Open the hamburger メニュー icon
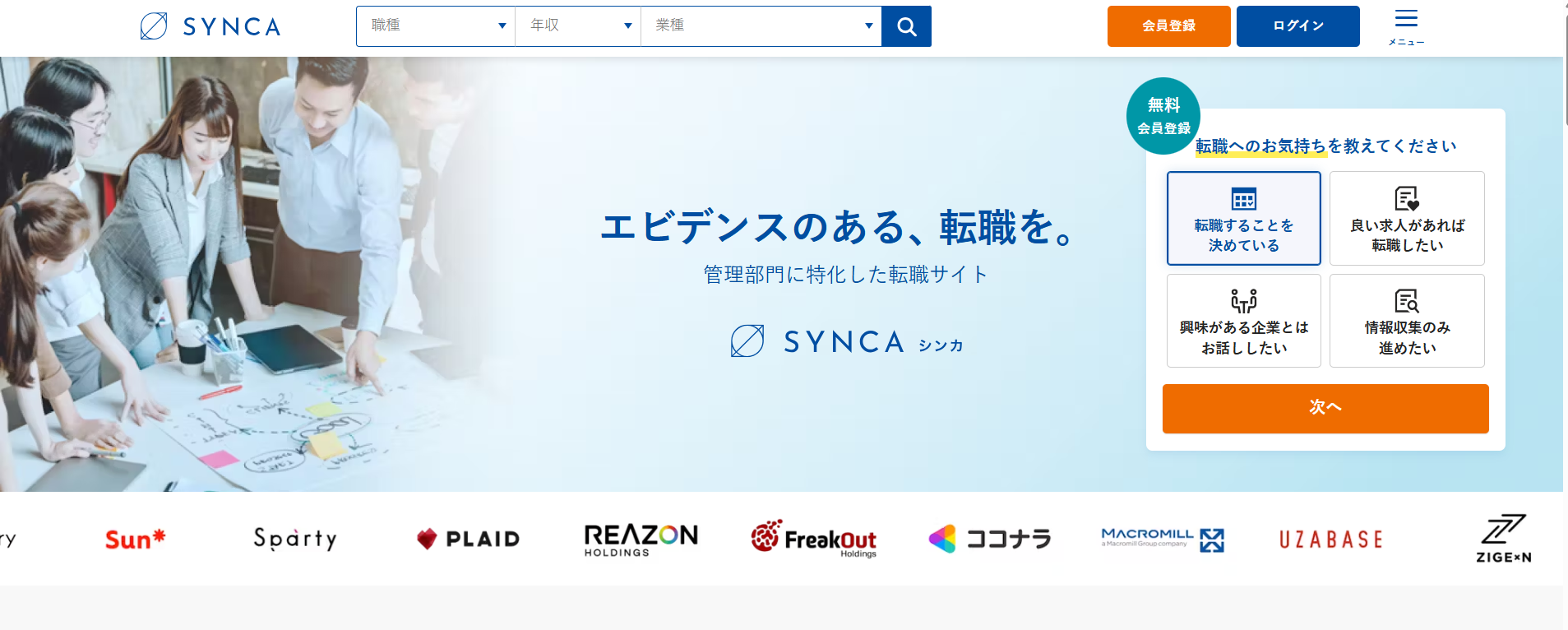Viewport: 1568px width, 630px height. pyautogui.click(x=1406, y=26)
